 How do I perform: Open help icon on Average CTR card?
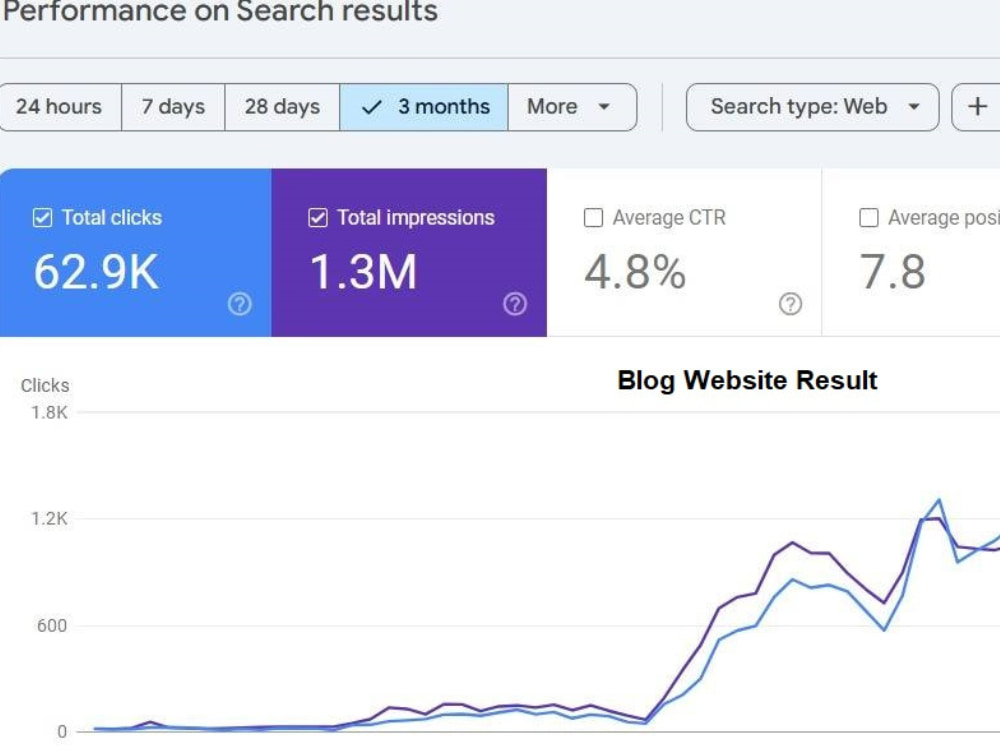coord(791,304)
